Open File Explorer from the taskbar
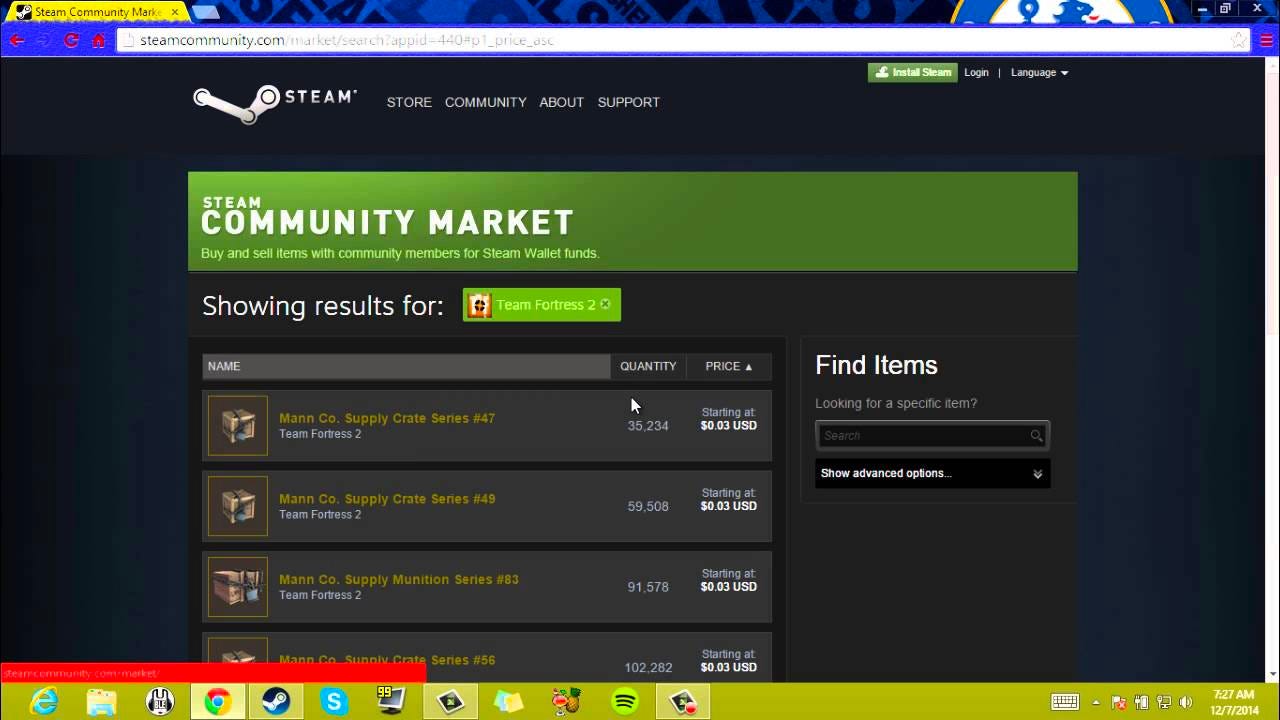The width and height of the screenshot is (1280, 720). click(101, 702)
